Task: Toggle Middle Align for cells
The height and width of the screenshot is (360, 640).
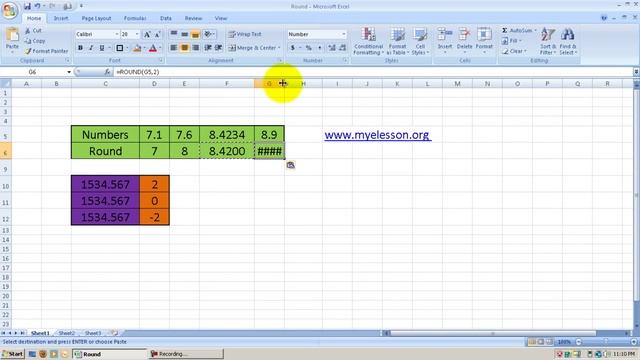Action: click(184, 34)
